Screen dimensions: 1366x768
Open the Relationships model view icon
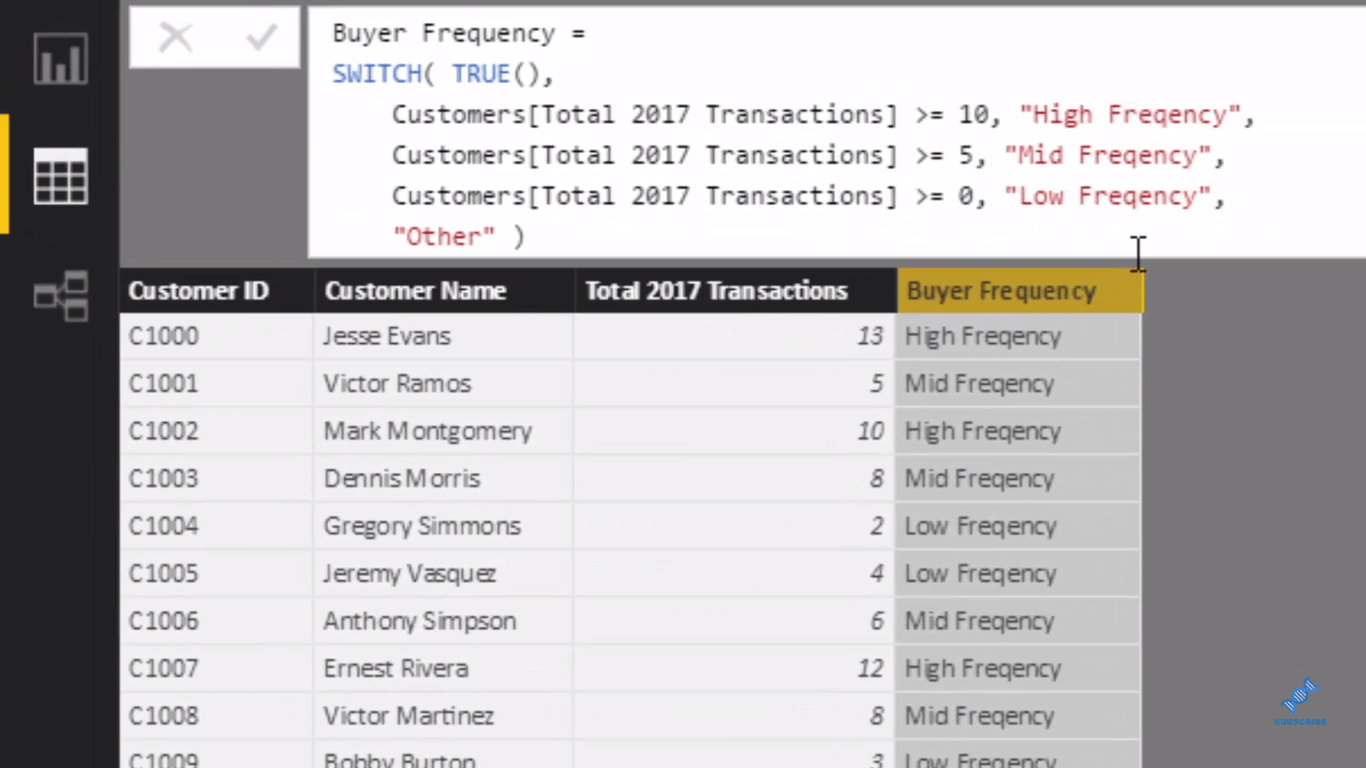[x=60, y=296]
